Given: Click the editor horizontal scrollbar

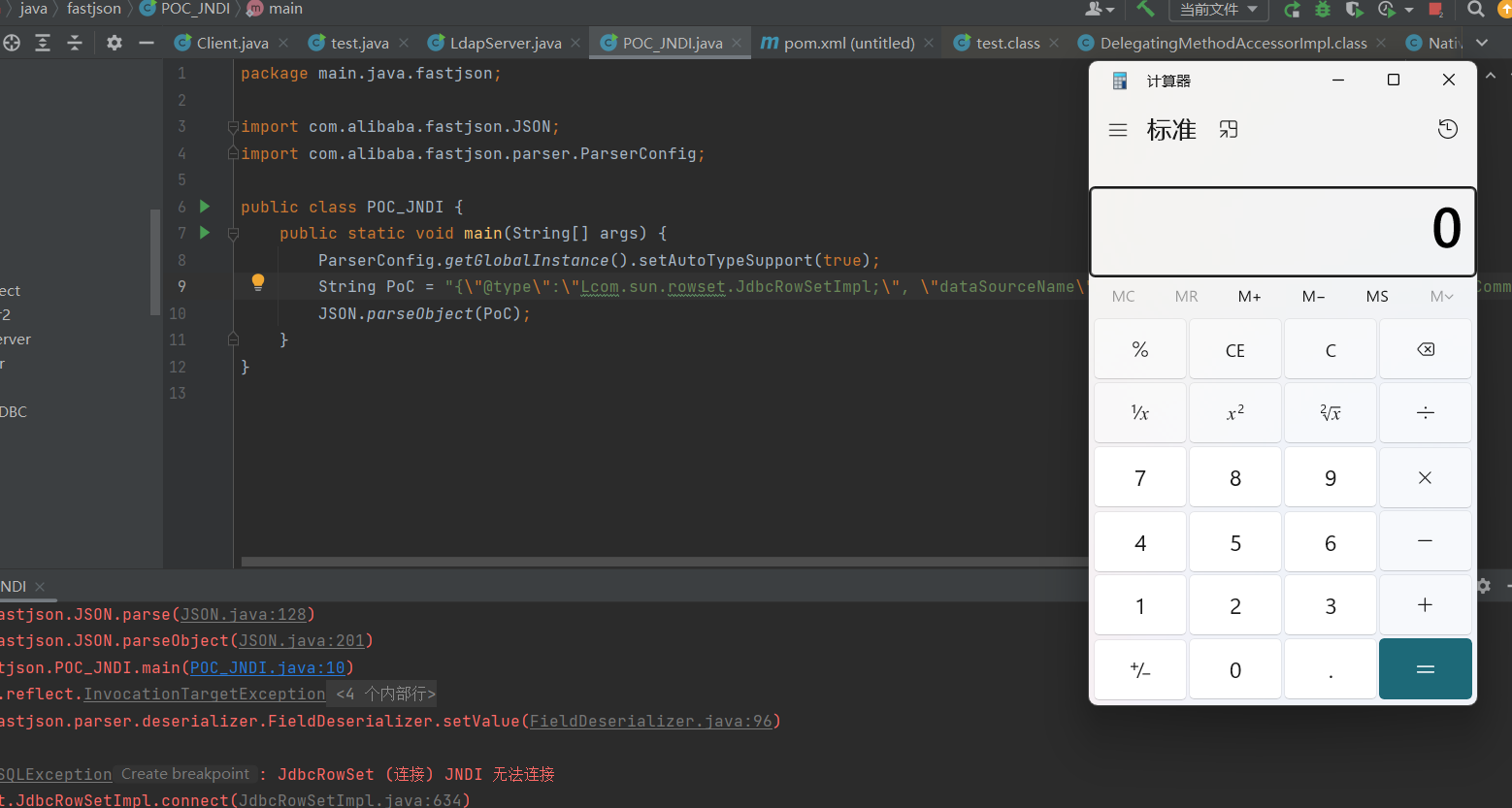Looking at the screenshot, I should click(x=664, y=562).
